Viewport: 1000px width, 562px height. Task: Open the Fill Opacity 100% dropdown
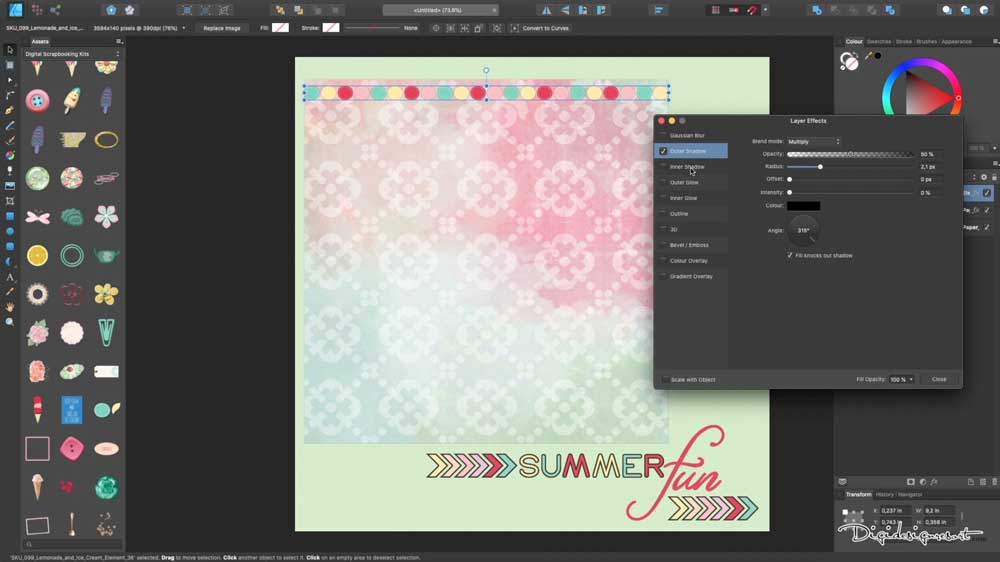pyautogui.click(x=902, y=380)
